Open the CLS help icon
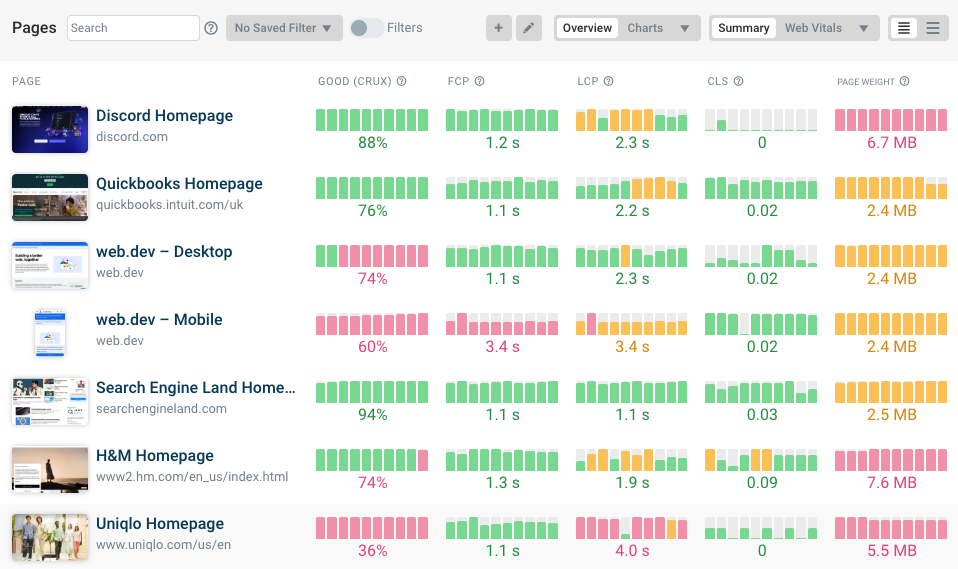The height and width of the screenshot is (569, 958). [x=738, y=81]
